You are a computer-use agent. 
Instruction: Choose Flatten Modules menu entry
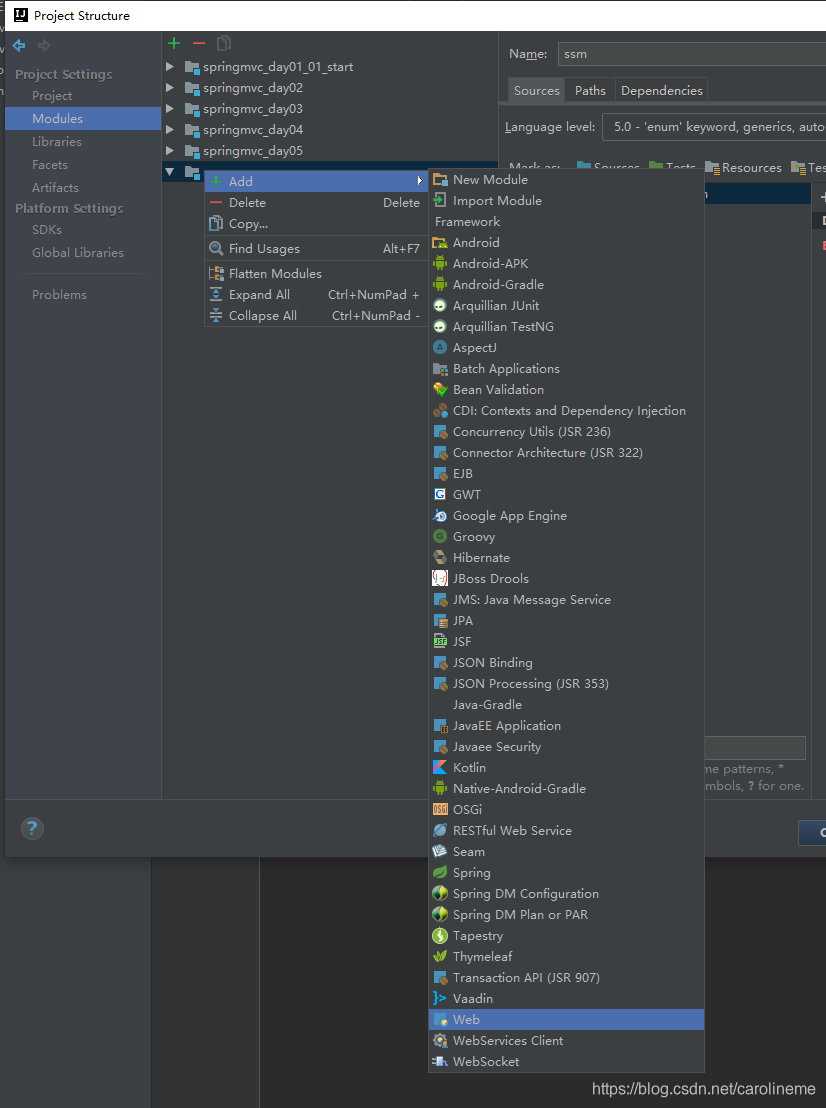coord(317,273)
